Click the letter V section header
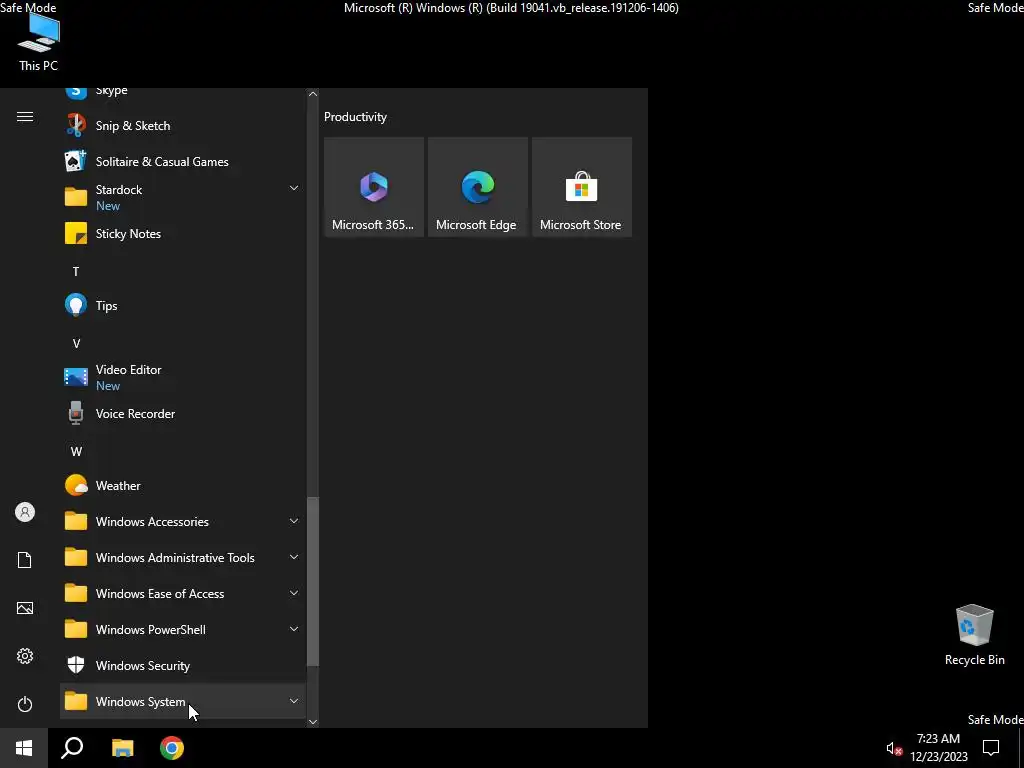Screen dimensions: 1024x768 click(76, 344)
